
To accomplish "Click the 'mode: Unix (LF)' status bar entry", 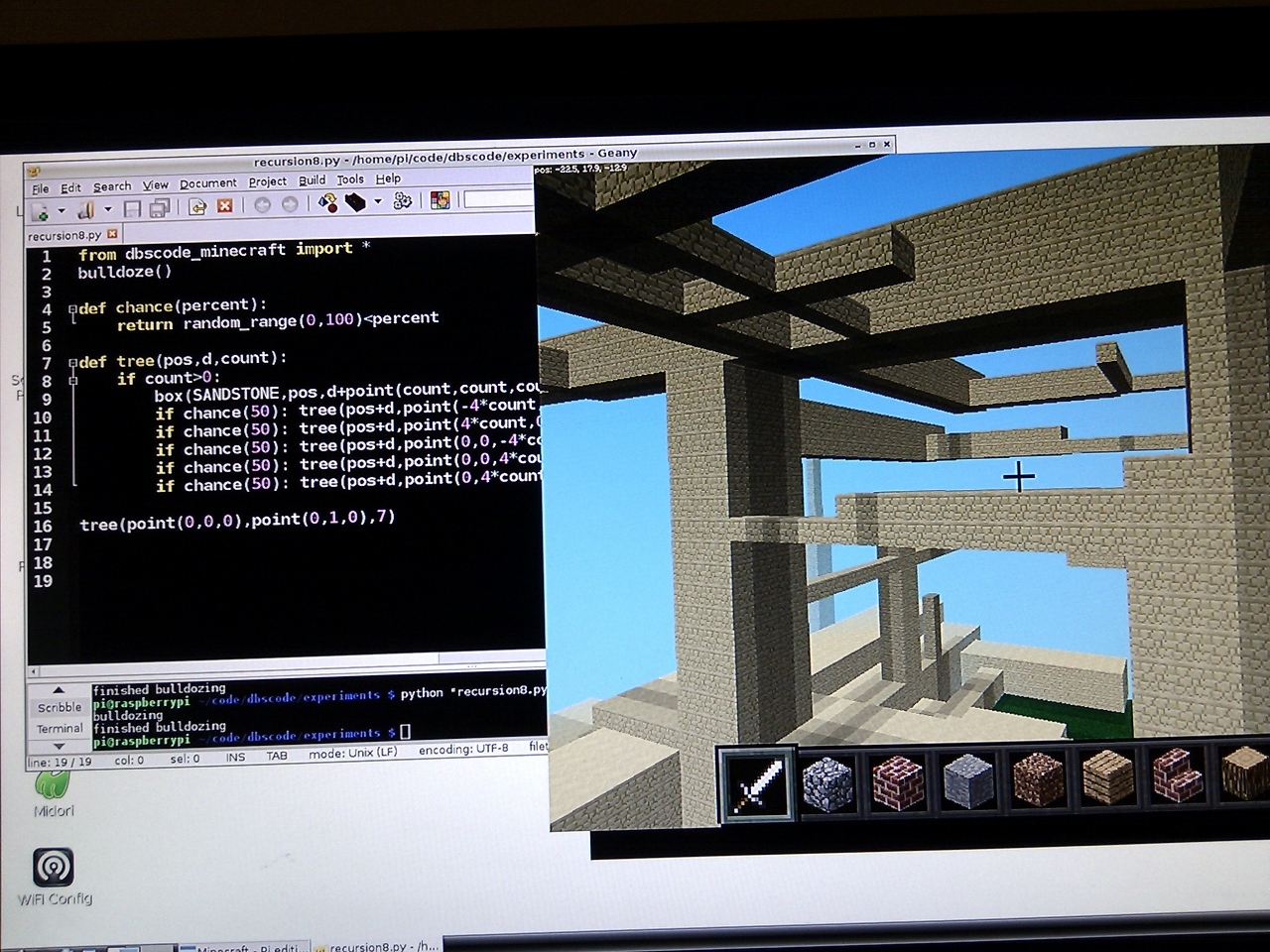I will pyautogui.click(x=352, y=754).
